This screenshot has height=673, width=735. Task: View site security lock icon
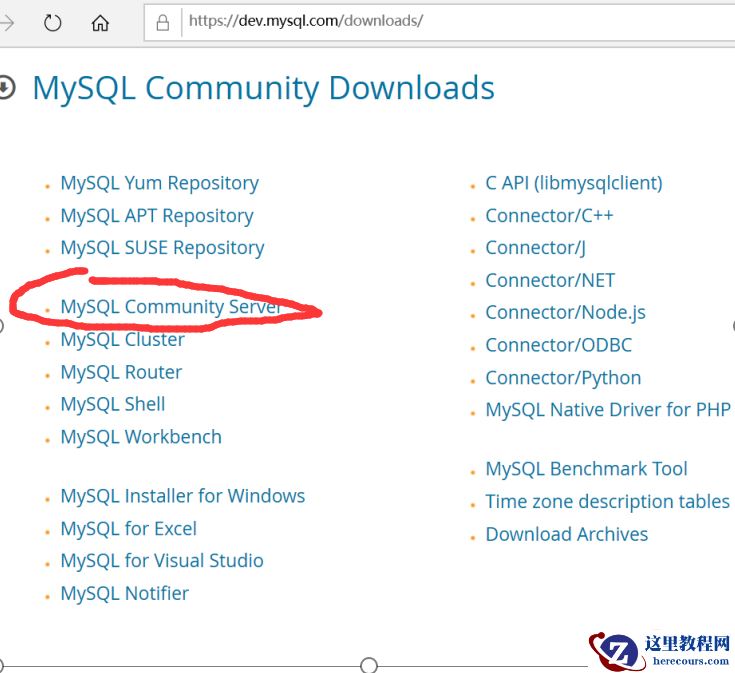[163, 22]
